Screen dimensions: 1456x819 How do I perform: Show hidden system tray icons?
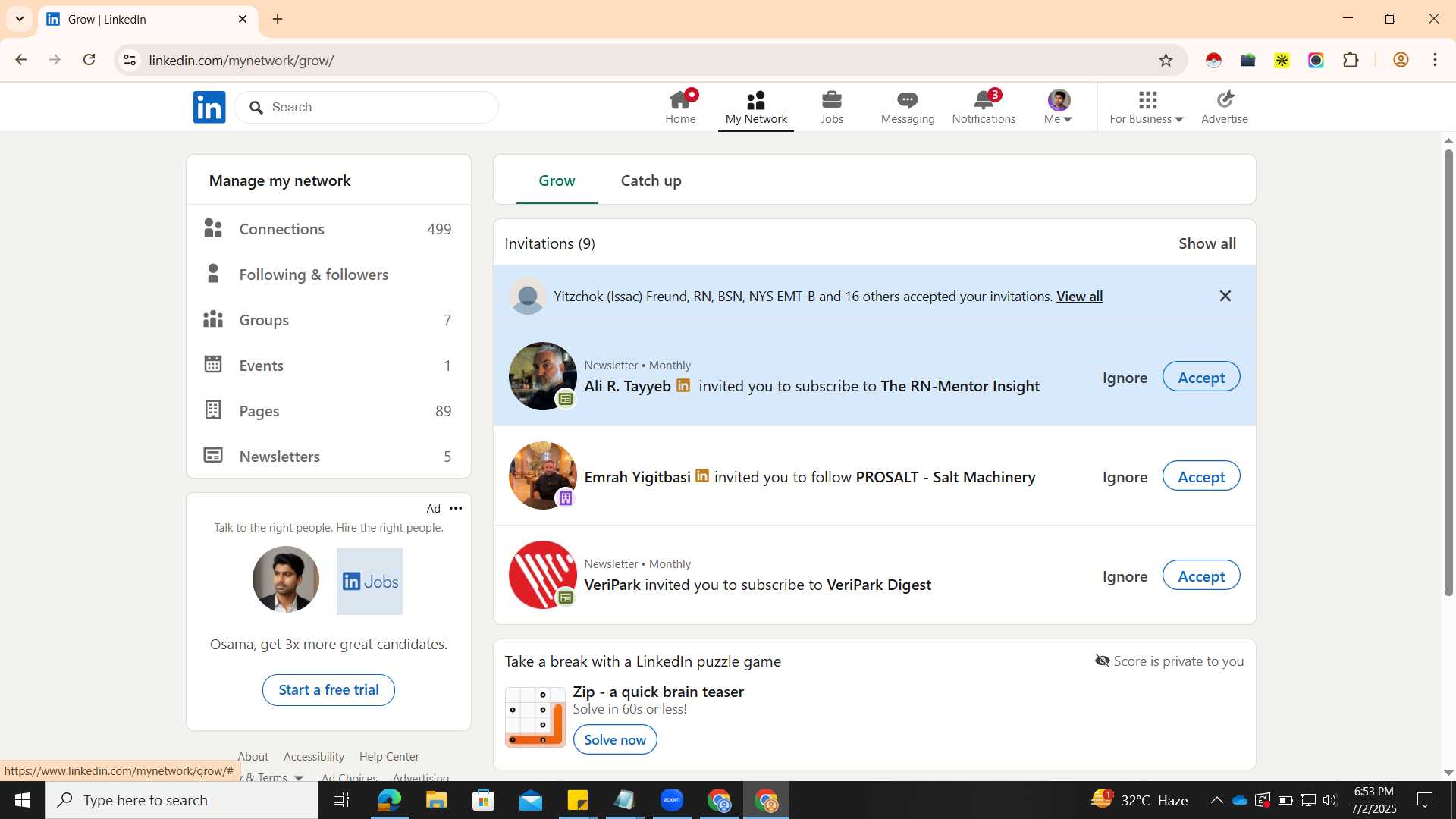[1216, 800]
